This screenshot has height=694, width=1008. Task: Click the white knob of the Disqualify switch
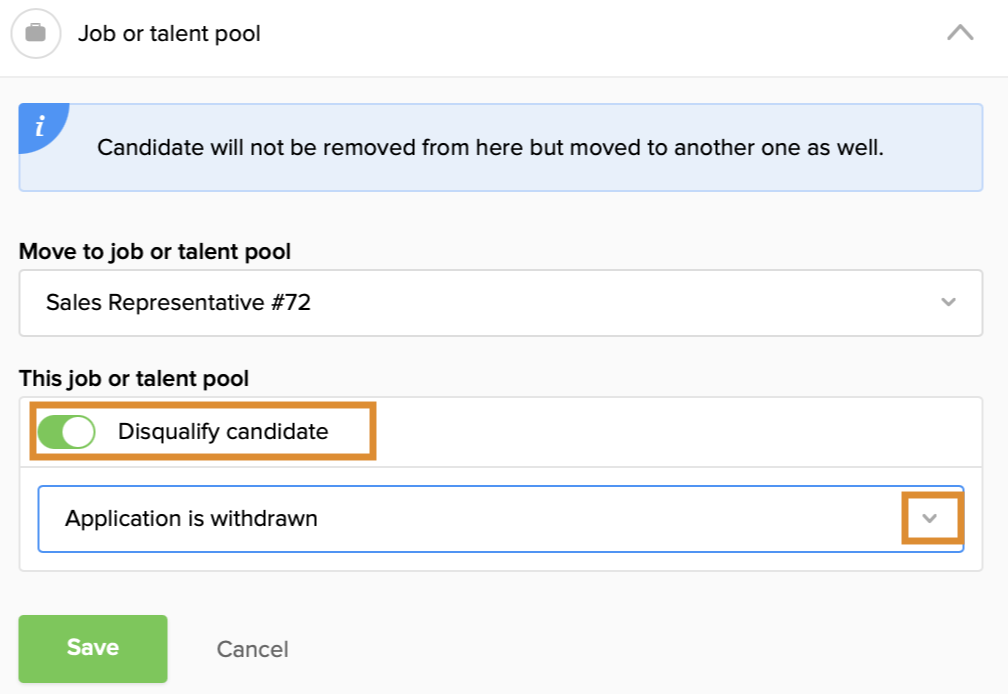[78, 432]
